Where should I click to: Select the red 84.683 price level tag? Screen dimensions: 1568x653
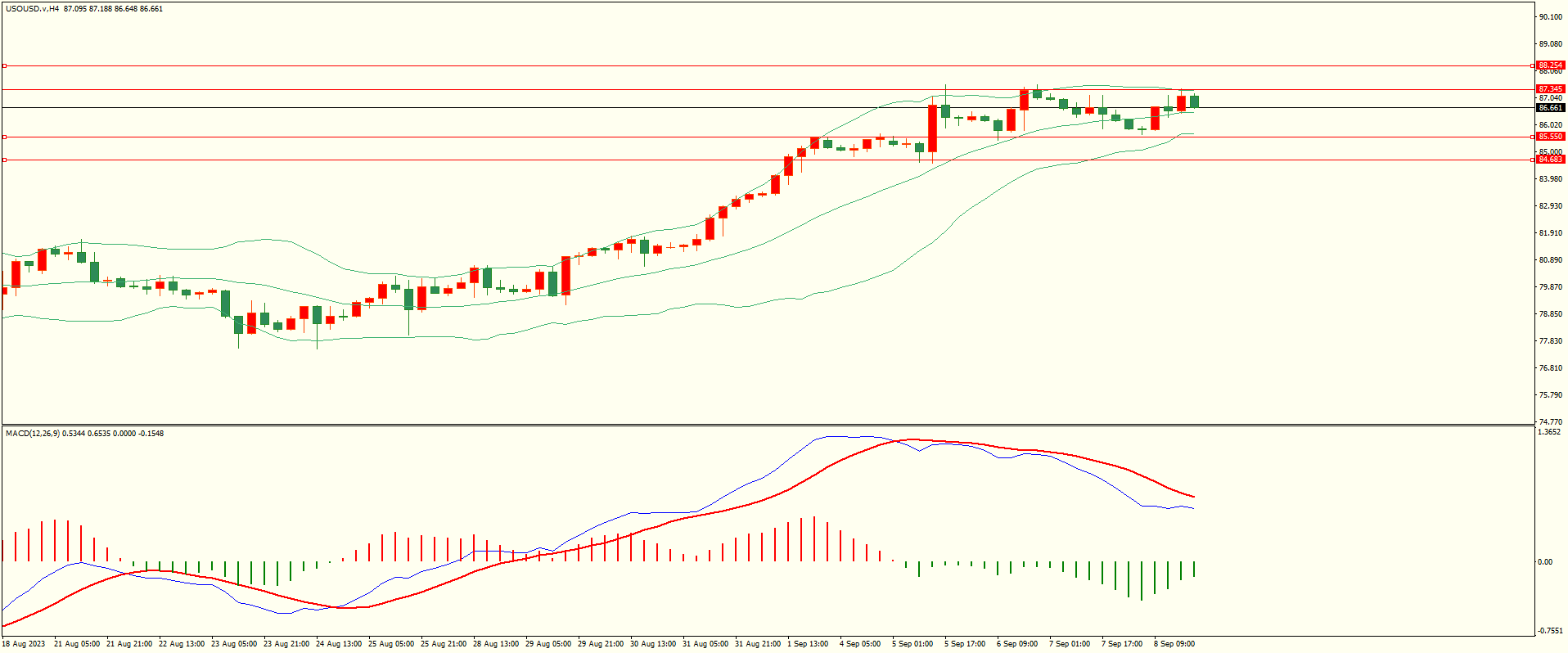[1550, 160]
